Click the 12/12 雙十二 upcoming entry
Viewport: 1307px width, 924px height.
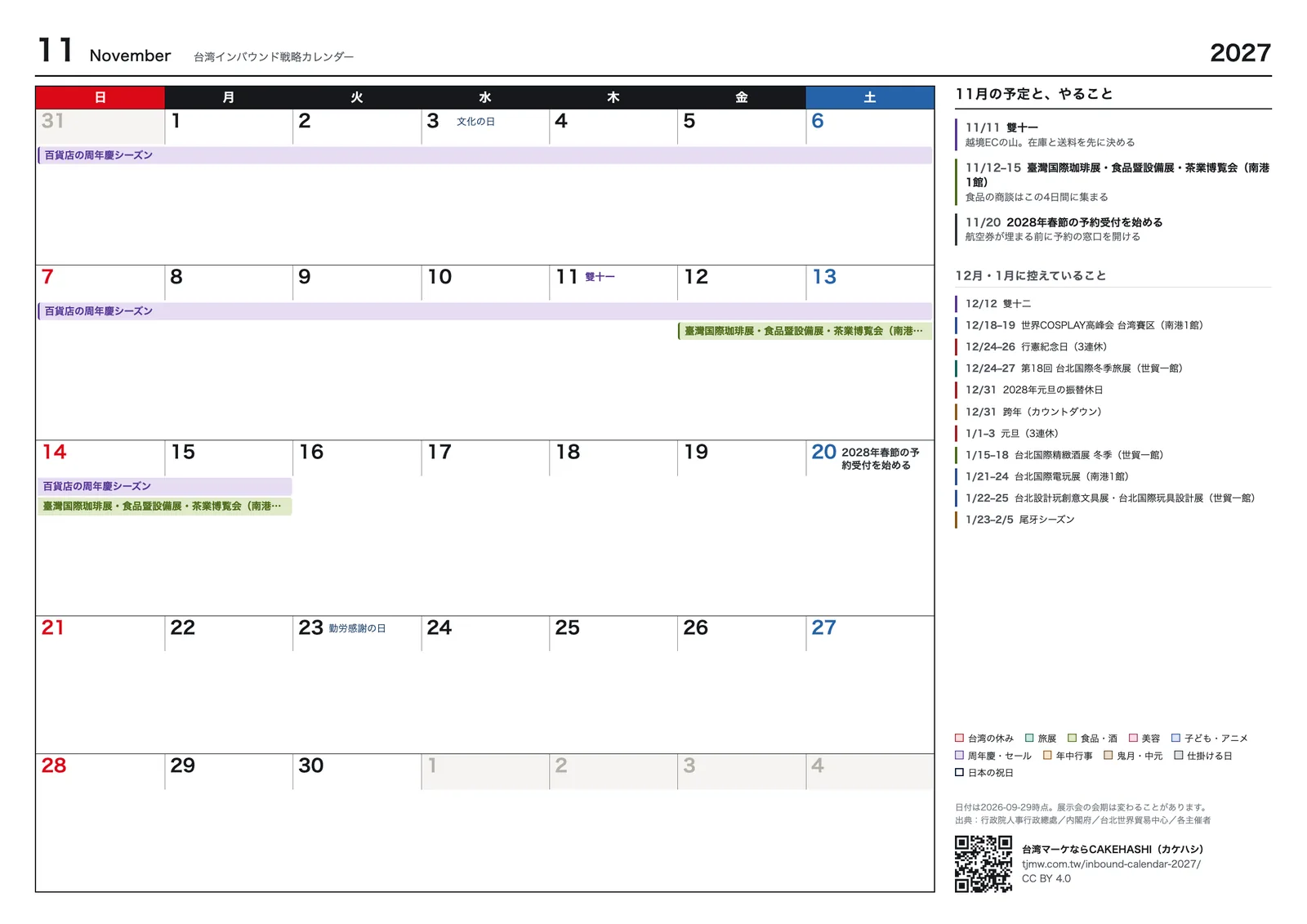tap(997, 304)
